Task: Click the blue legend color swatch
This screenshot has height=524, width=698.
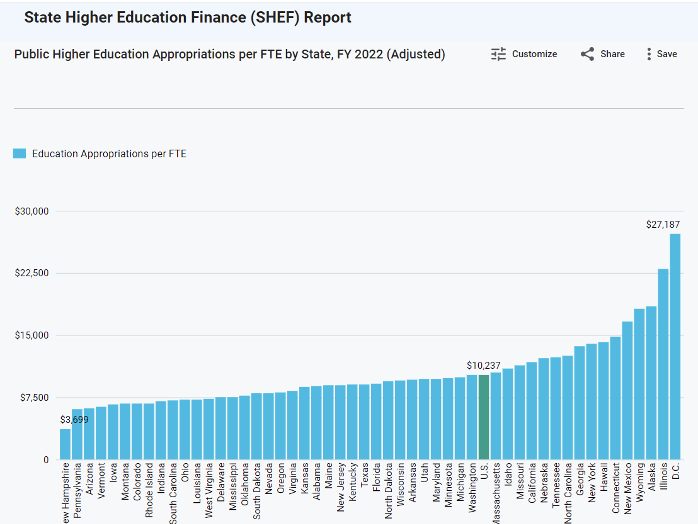Action: pos(19,154)
